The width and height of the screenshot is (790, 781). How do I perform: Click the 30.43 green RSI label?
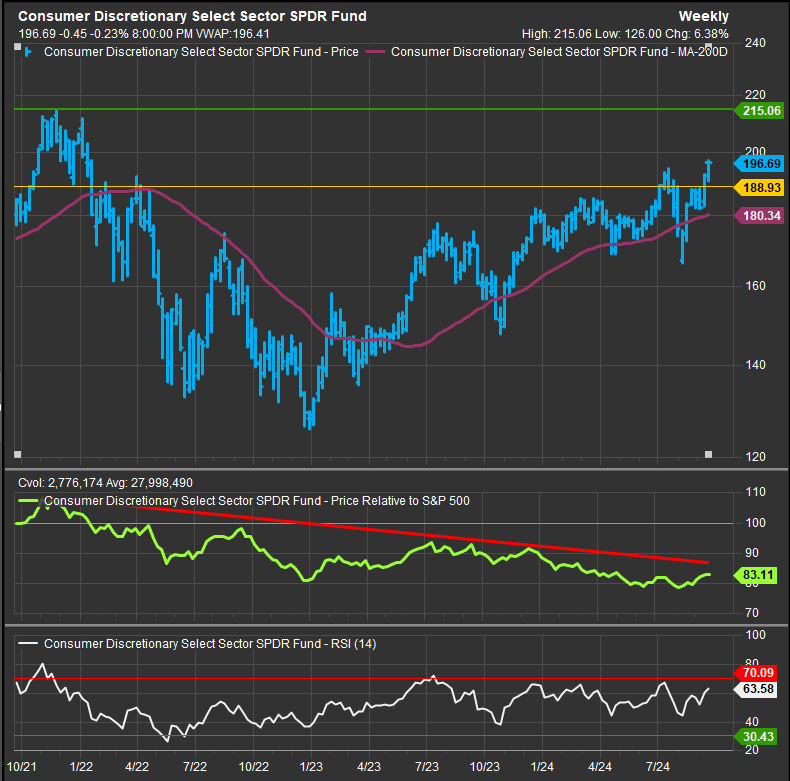pyautogui.click(x=756, y=737)
